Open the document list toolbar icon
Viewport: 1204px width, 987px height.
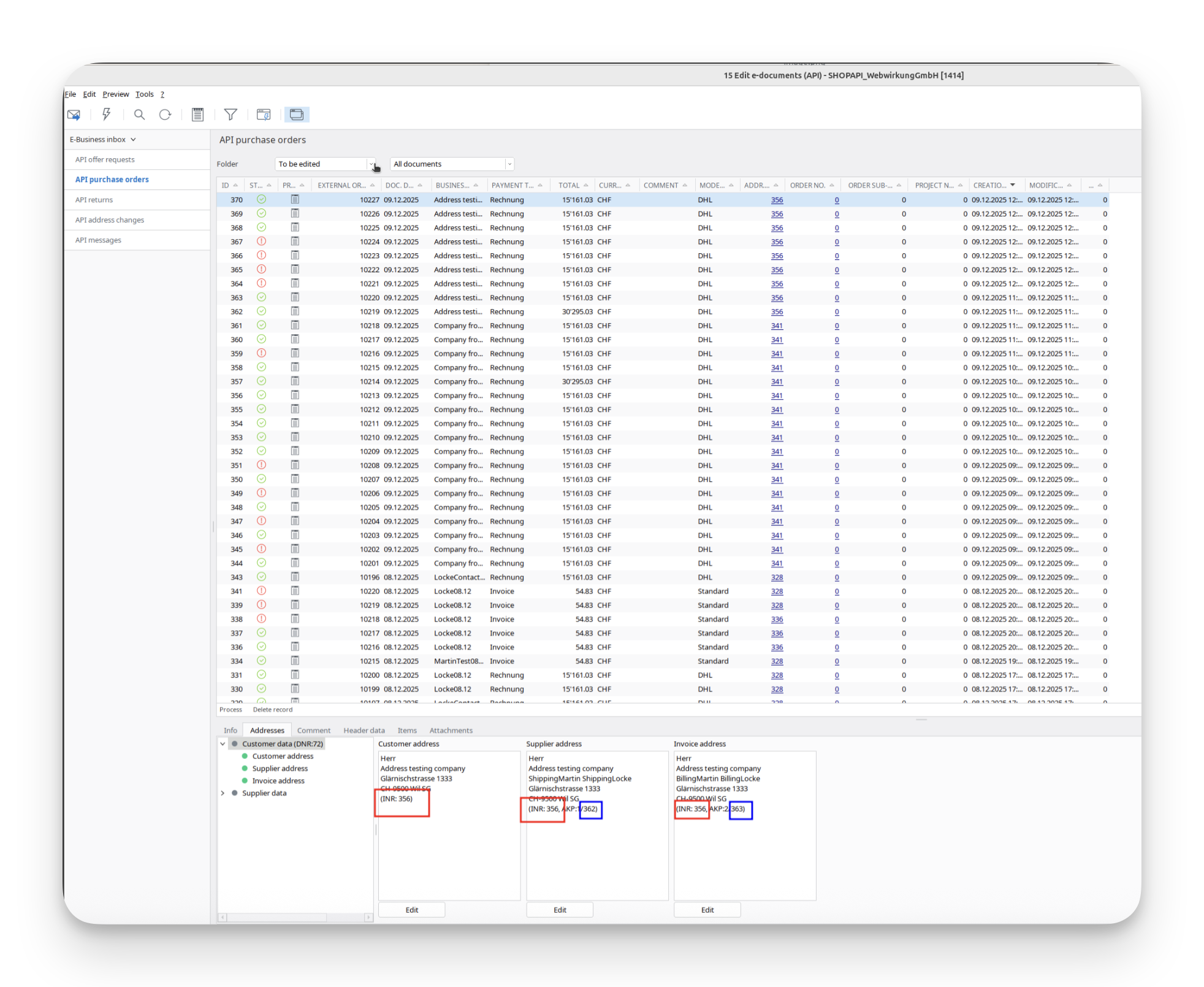[x=197, y=115]
